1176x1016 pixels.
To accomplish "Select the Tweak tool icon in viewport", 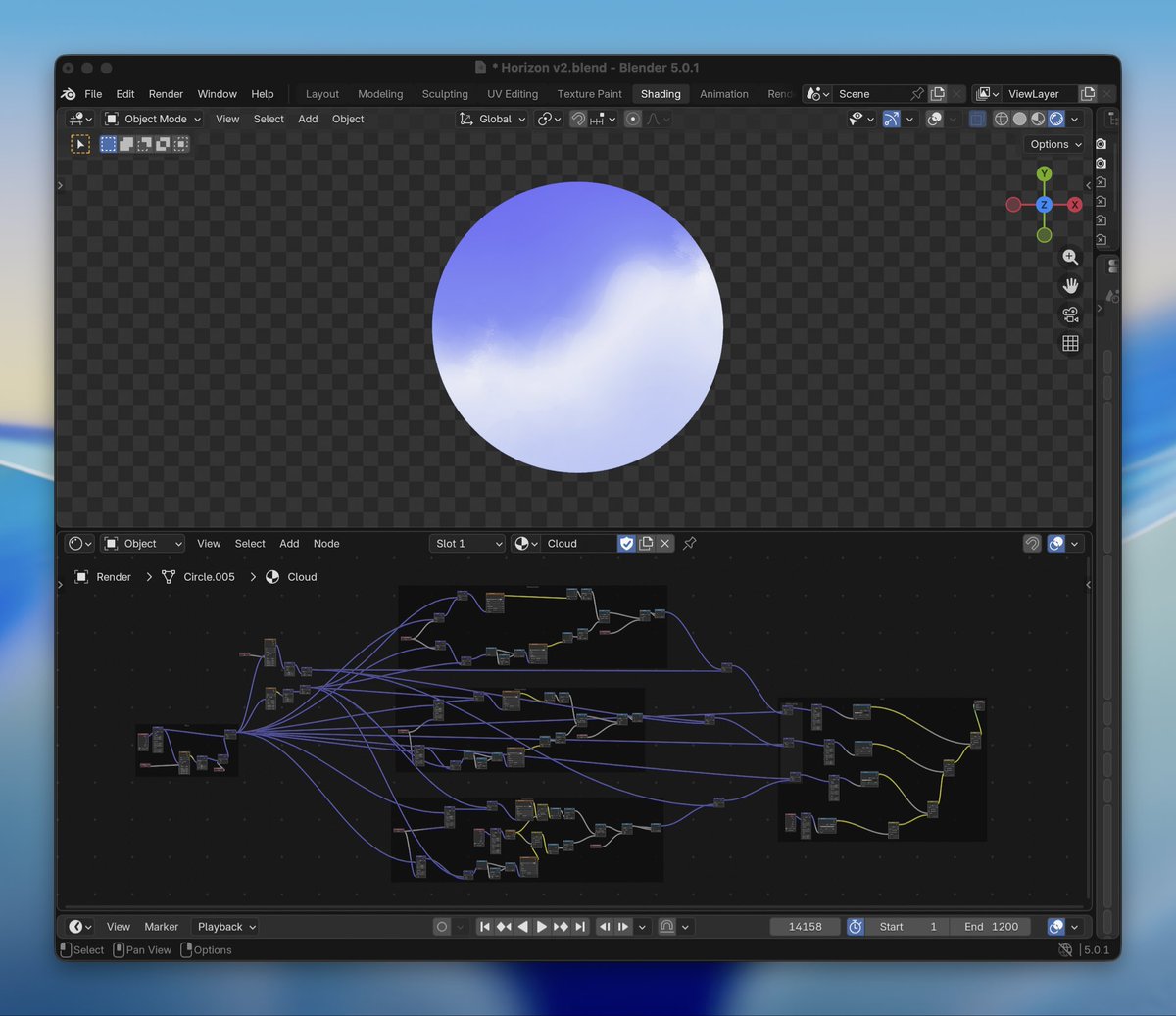I will [x=80, y=144].
